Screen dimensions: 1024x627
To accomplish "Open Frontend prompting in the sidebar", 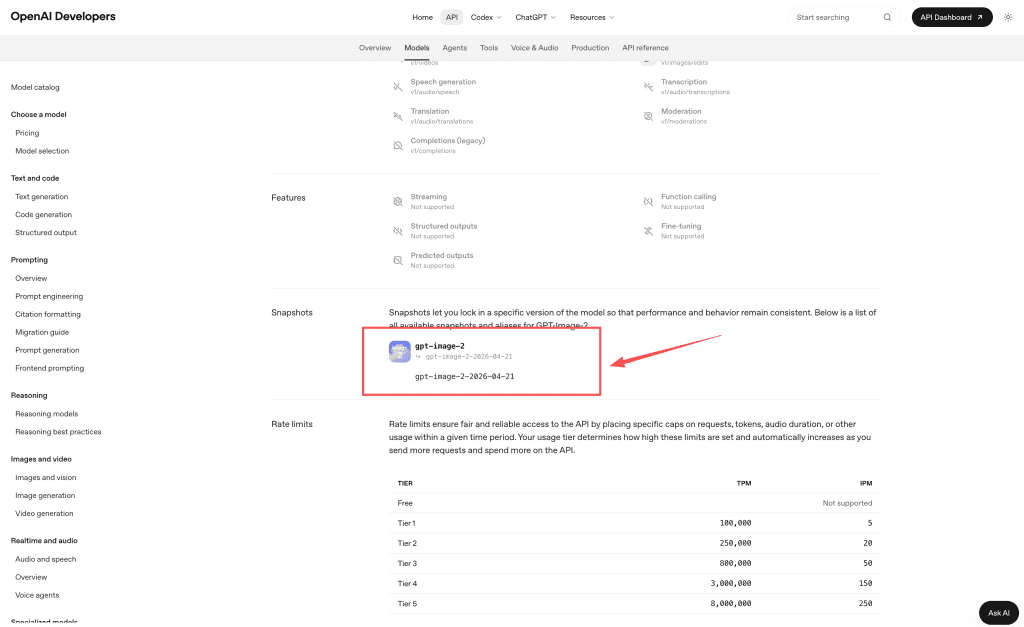I will [50, 368].
